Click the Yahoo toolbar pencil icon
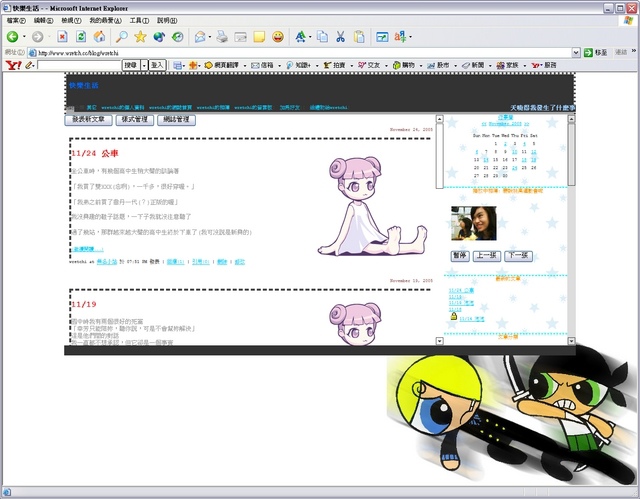The width and height of the screenshot is (640, 499). click(29, 65)
